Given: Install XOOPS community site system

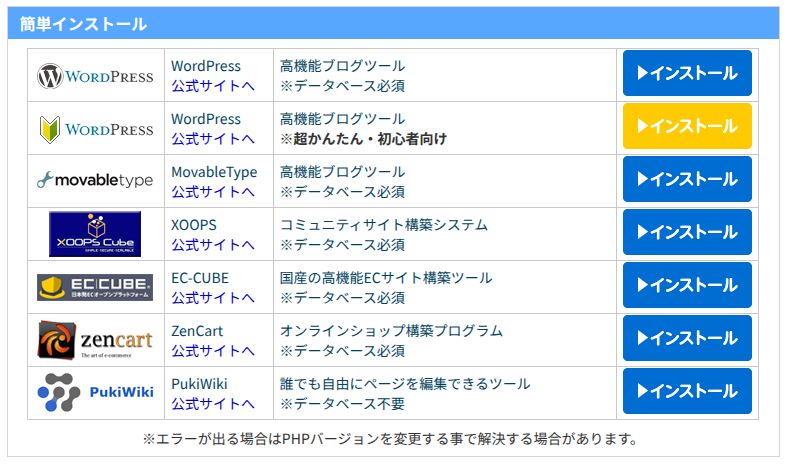Looking at the screenshot, I should tap(687, 232).
